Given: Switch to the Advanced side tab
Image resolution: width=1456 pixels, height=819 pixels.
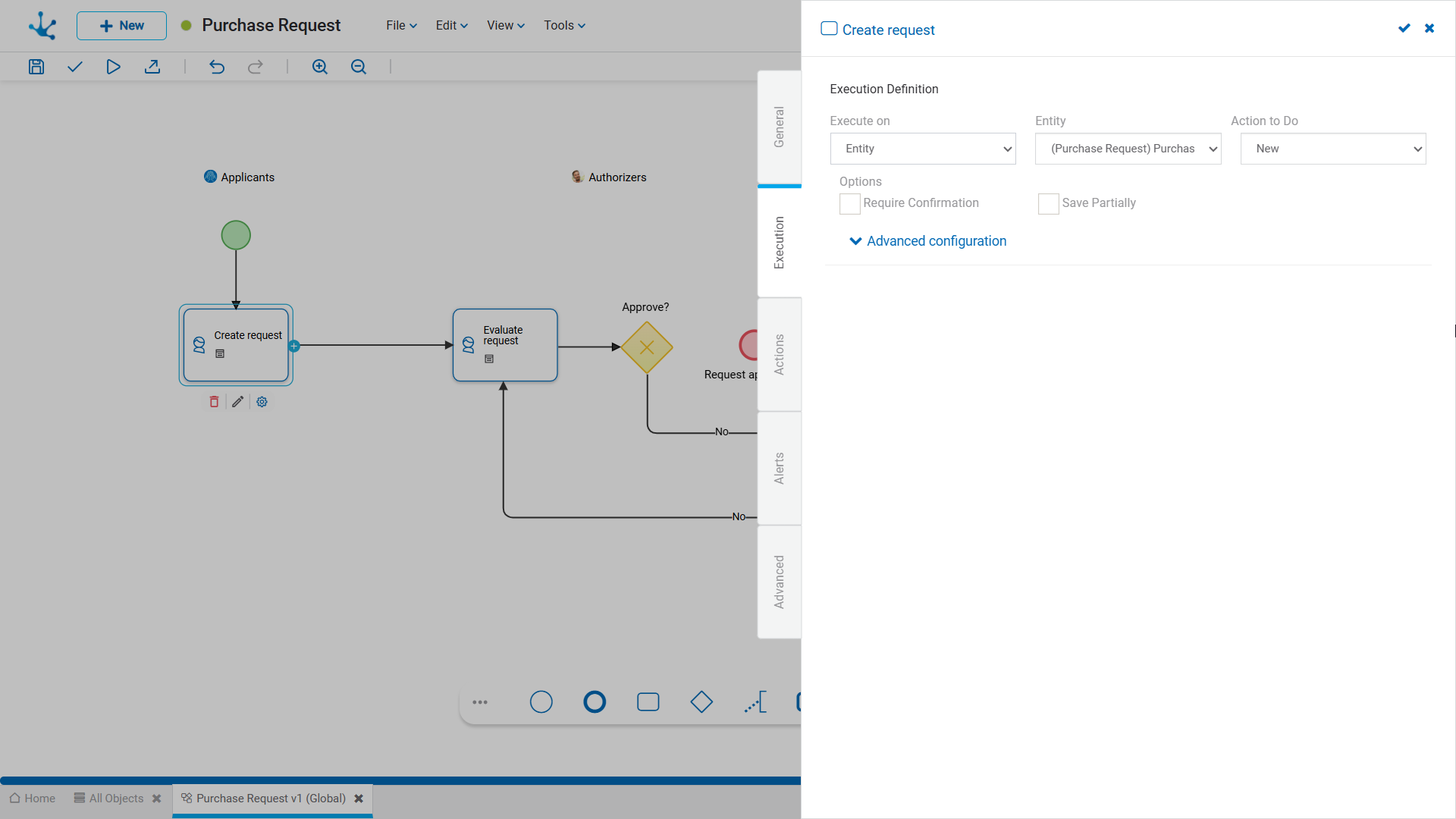Looking at the screenshot, I should click(x=780, y=582).
